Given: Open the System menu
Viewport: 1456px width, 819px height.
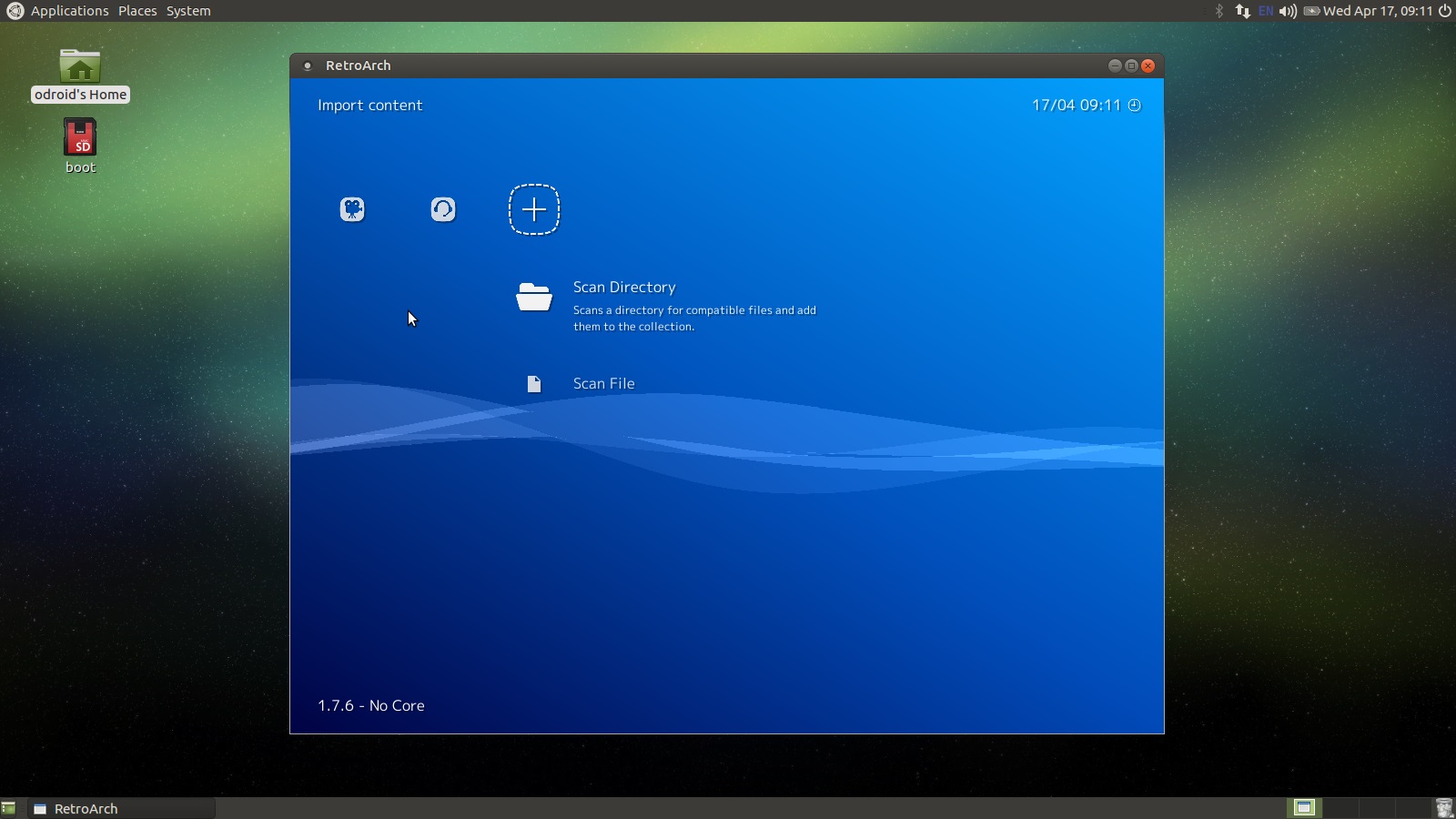Looking at the screenshot, I should pos(188,11).
